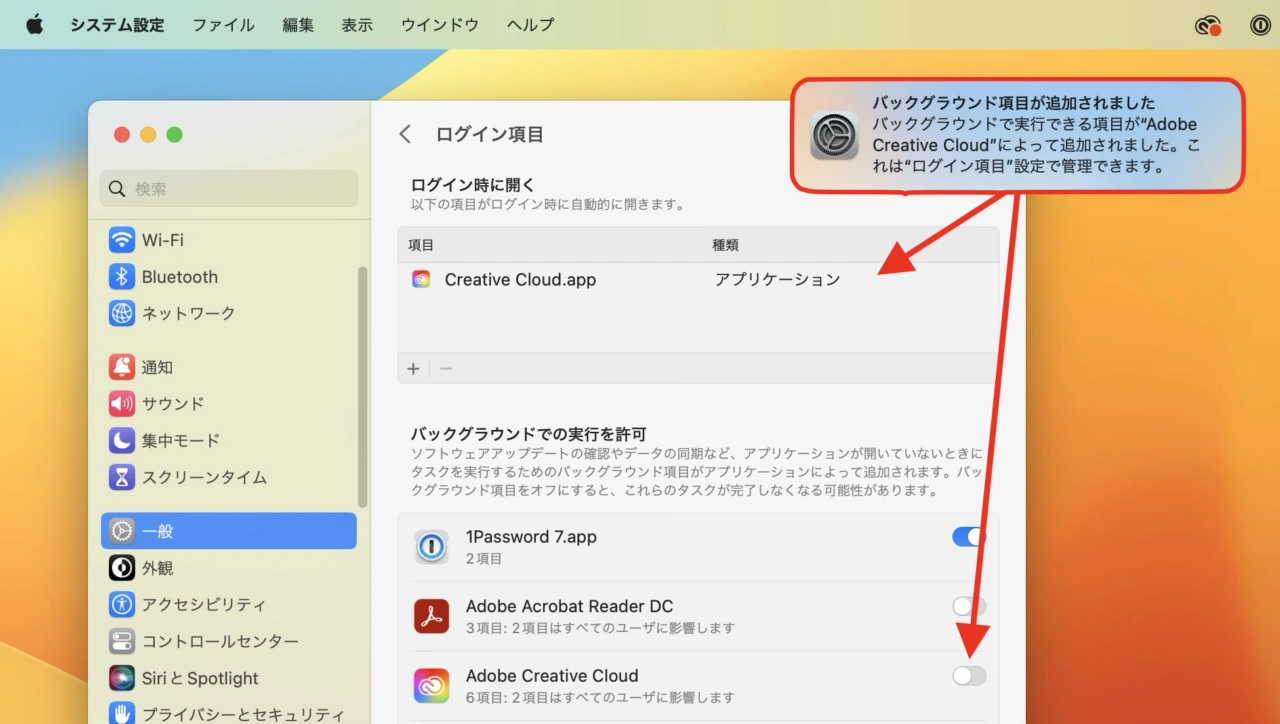Image resolution: width=1280 pixels, height=724 pixels.
Task: Open スクリーンタイム hourglass icon
Action: pyautogui.click(x=122, y=477)
